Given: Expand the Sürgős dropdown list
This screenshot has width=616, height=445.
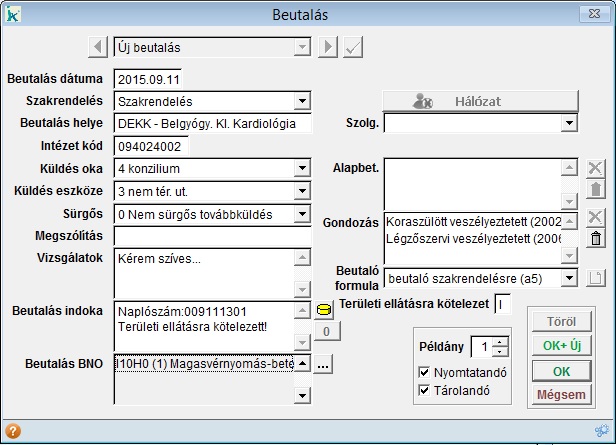Looking at the screenshot, I should coord(303,213).
